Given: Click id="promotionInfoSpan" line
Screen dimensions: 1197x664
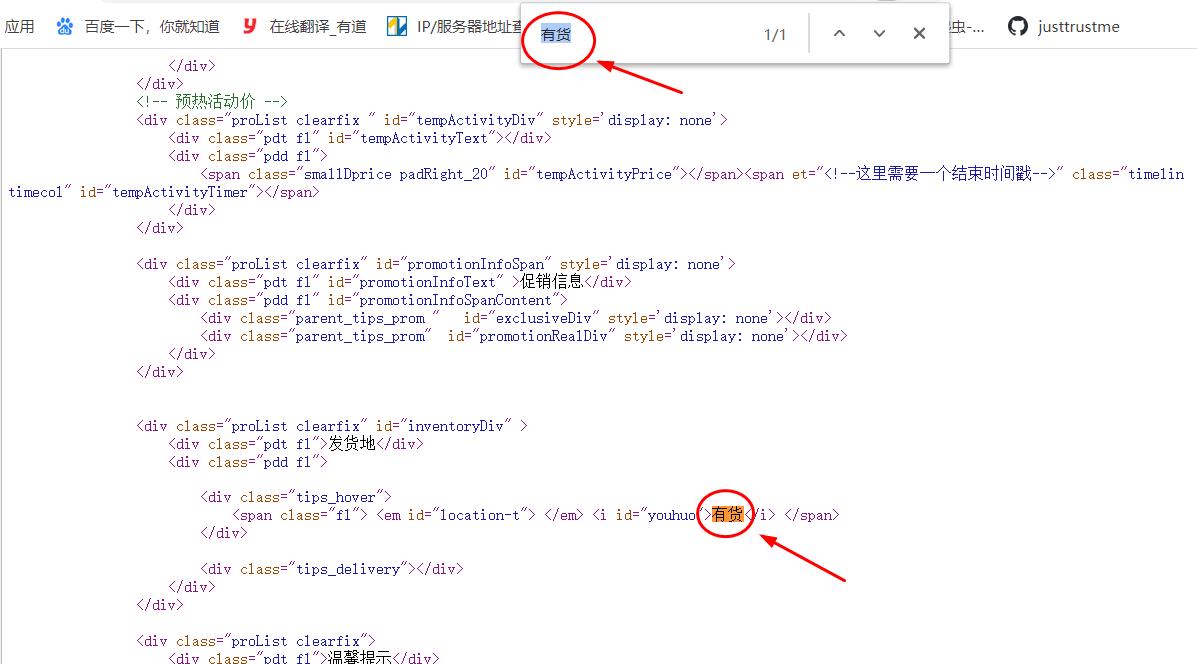Looking at the screenshot, I should [436, 264].
